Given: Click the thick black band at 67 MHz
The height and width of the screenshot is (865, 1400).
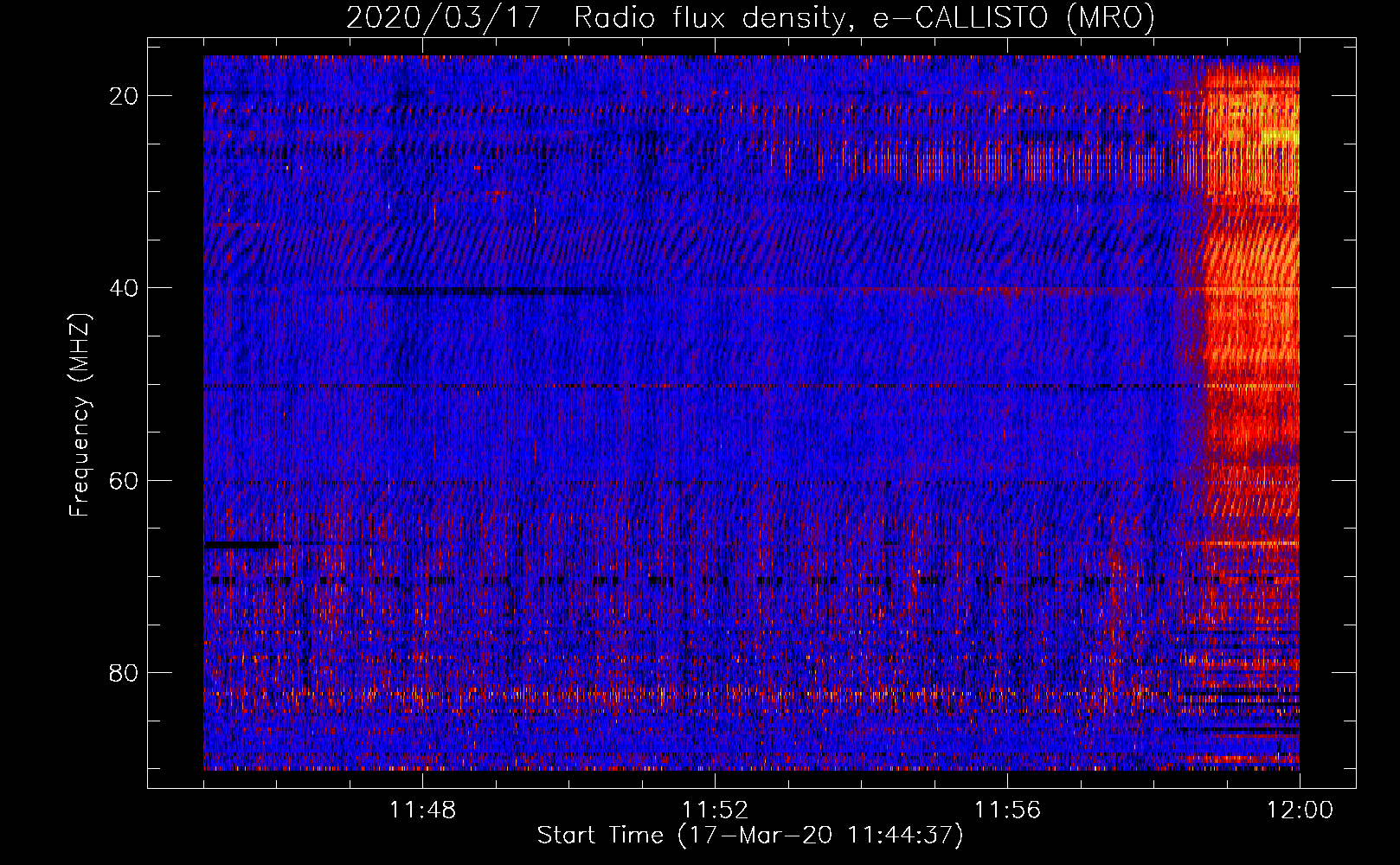Looking at the screenshot, I should (241, 545).
